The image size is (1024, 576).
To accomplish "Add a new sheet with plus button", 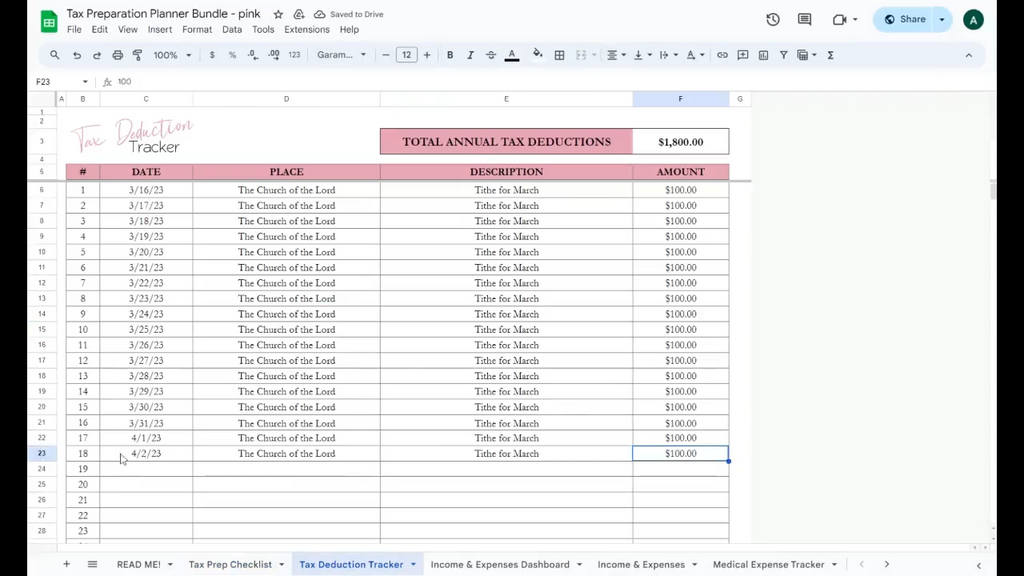I will click(67, 565).
